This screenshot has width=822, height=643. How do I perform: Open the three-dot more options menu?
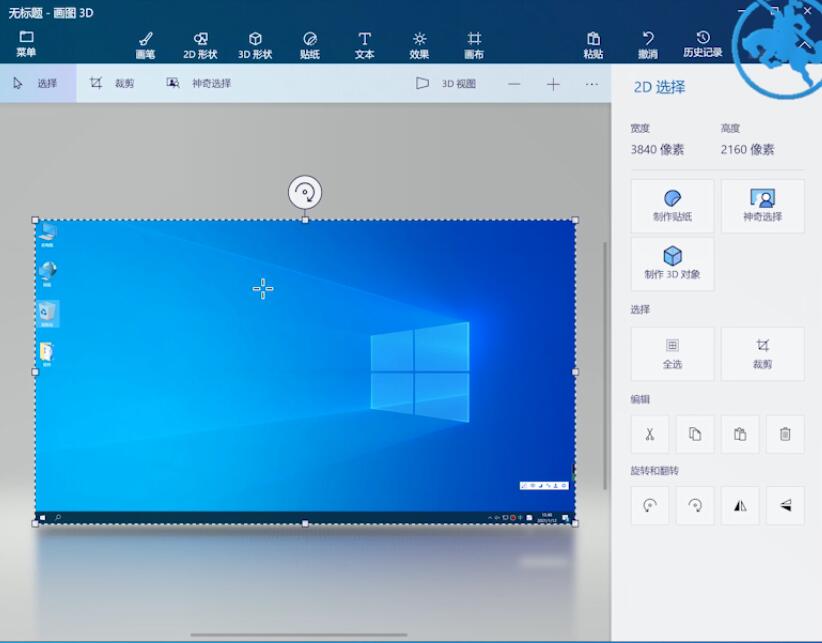(x=592, y=84)
